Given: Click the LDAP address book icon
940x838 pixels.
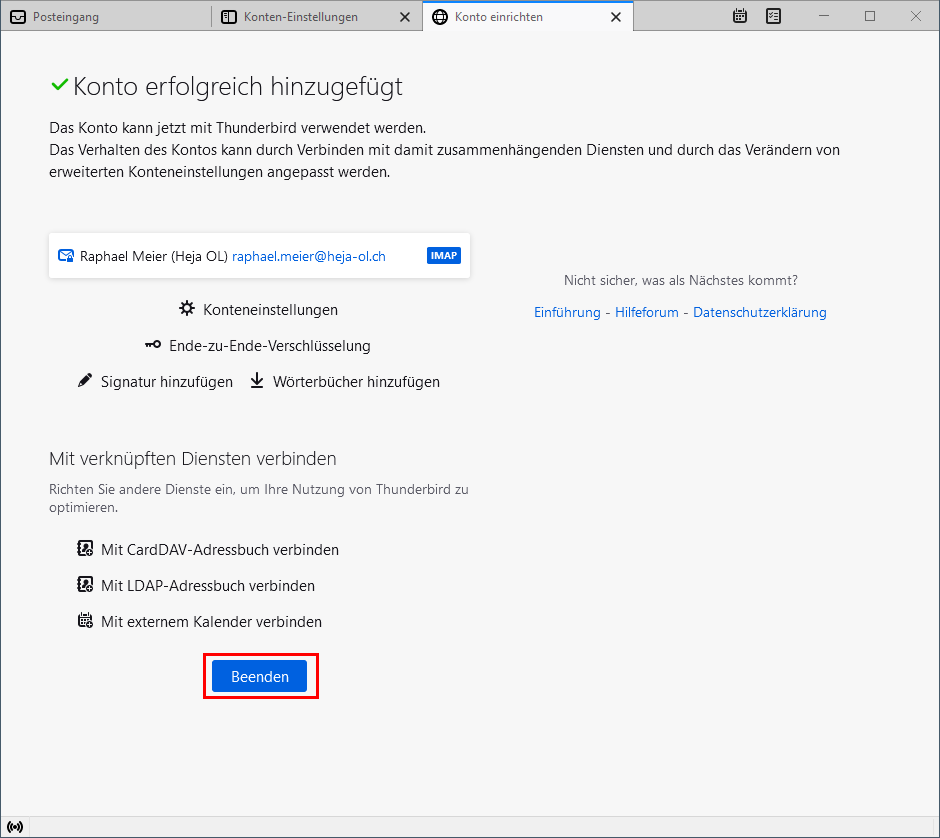Looking at the screenshot, I should (x=85, y=586).
